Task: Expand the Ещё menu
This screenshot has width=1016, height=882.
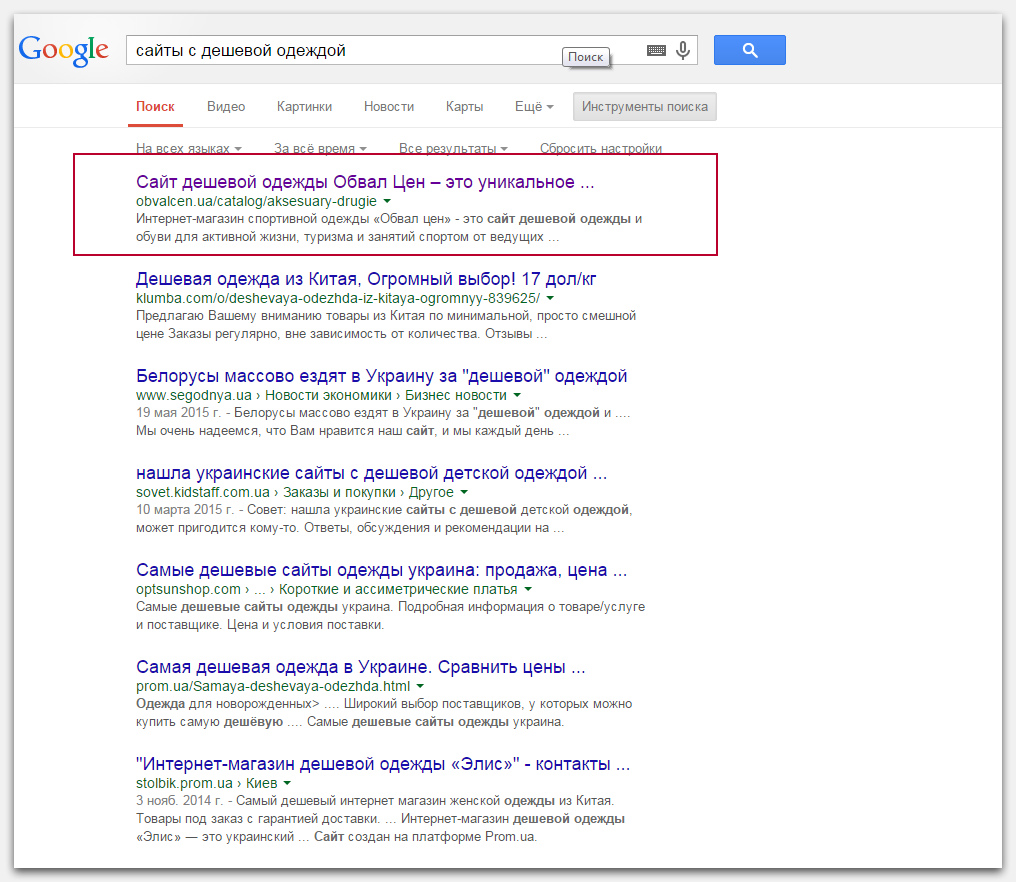Action: 534,106
